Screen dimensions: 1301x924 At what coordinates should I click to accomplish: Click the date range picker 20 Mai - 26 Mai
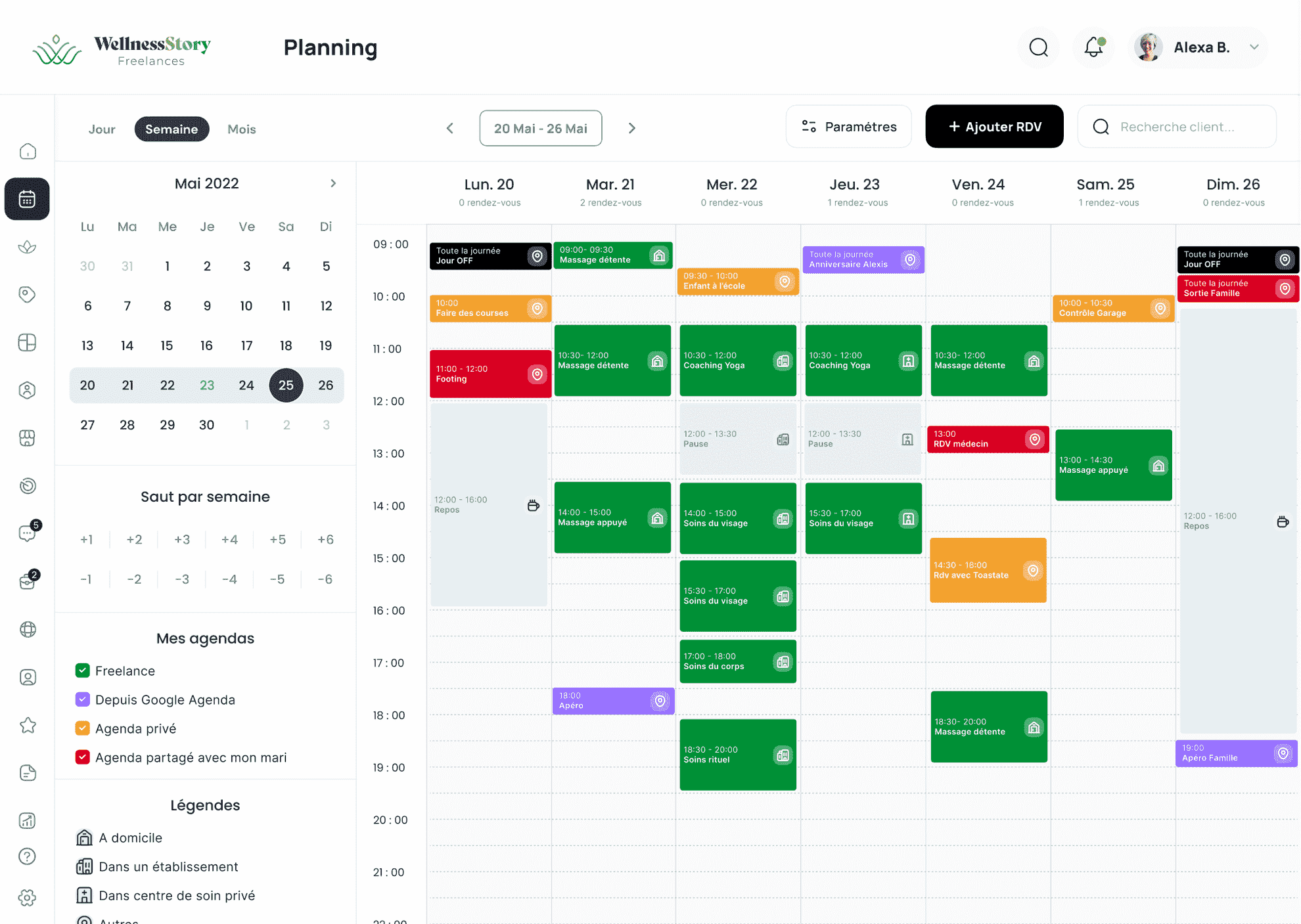[540, 127]
